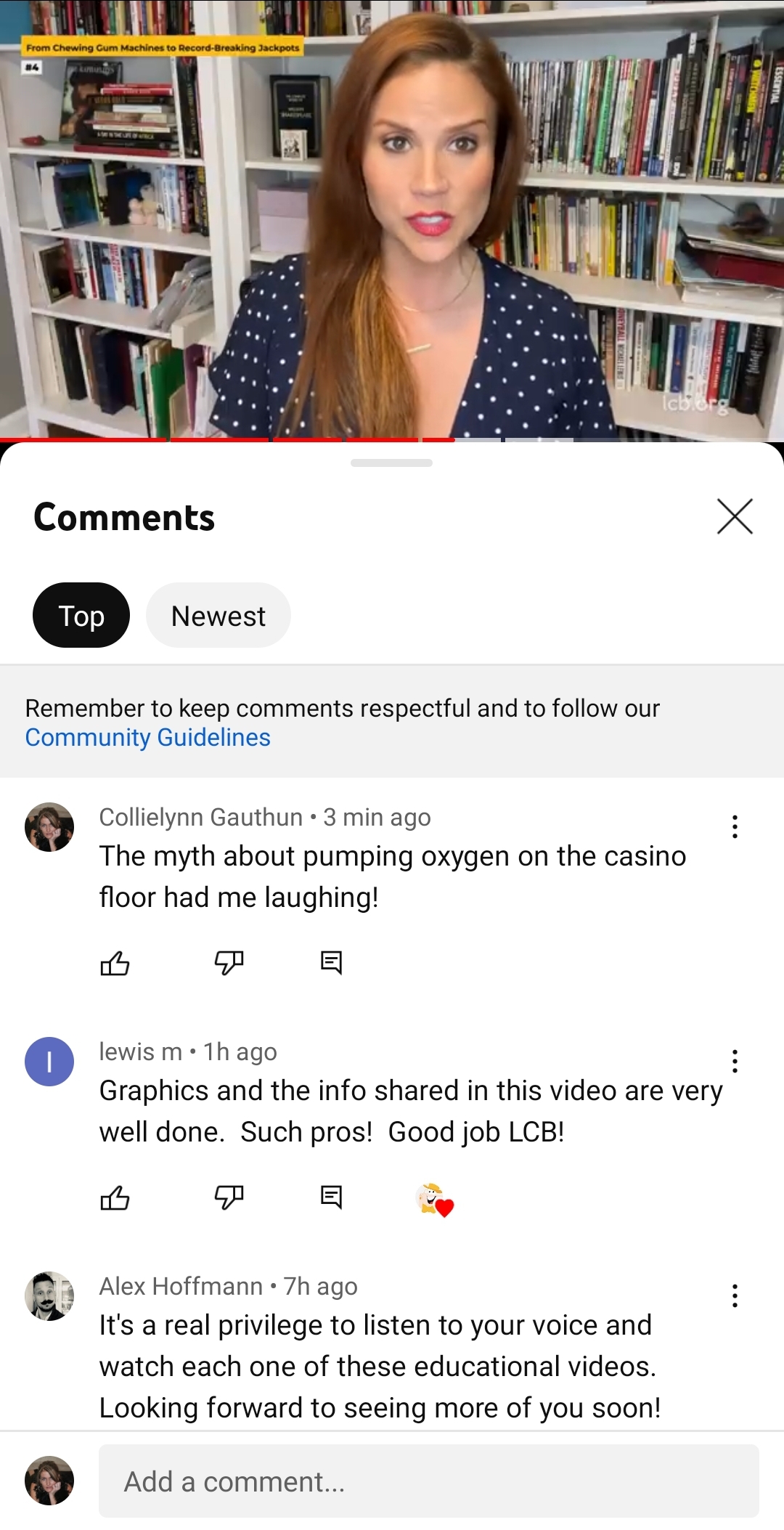Switch to Newest comments sorting
The height and width of the screenshot is (1530, 784).
219,615
